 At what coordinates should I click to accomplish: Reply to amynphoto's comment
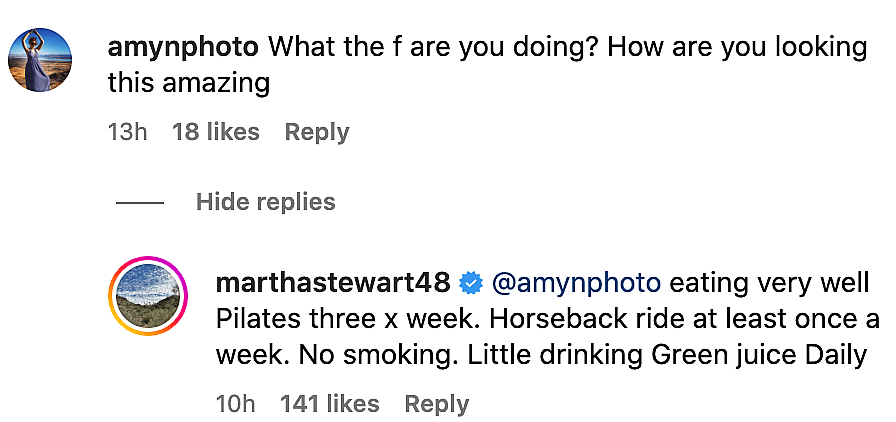(317, 132)
